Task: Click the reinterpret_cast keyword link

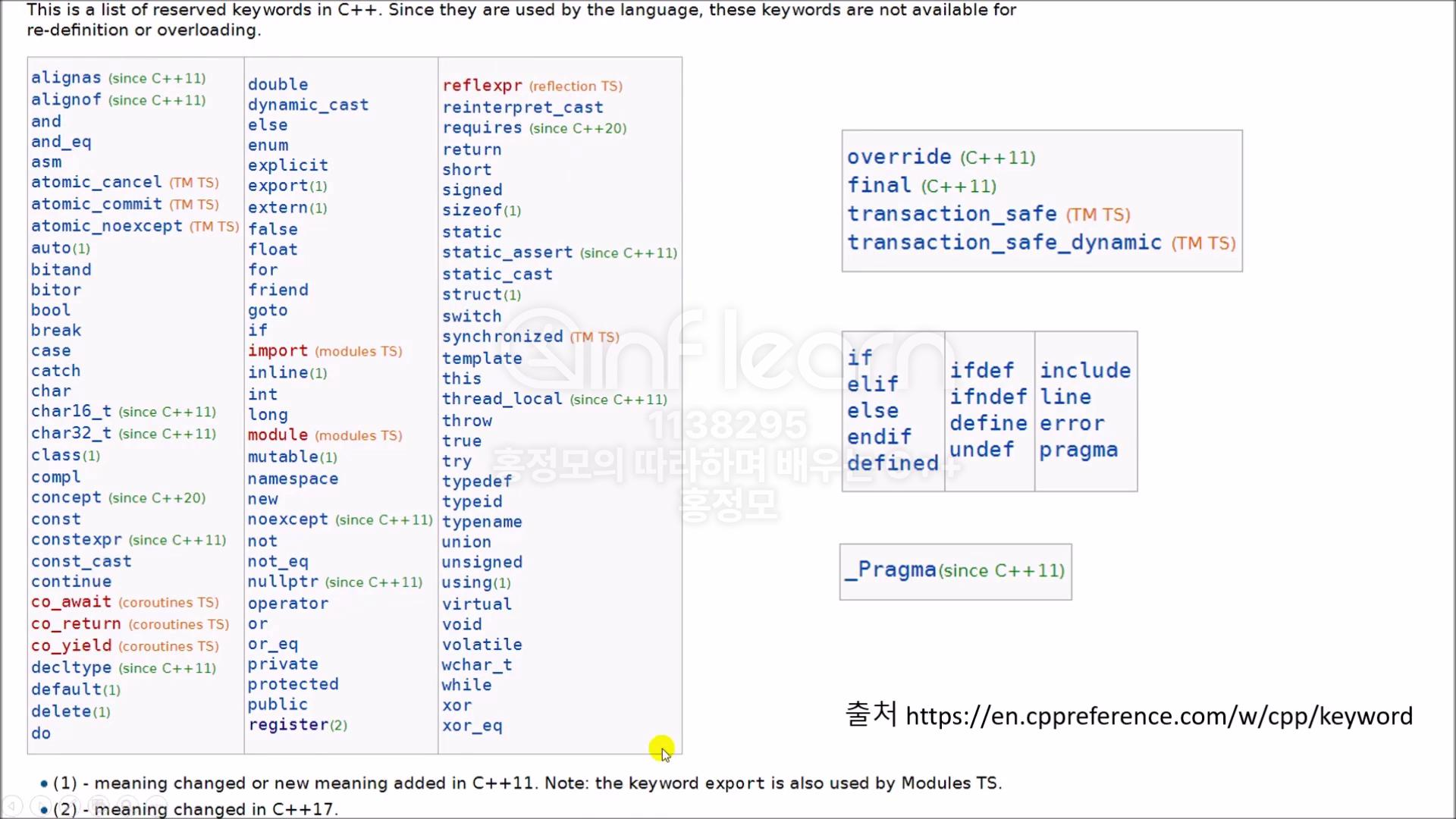Action: coord(522,107)
